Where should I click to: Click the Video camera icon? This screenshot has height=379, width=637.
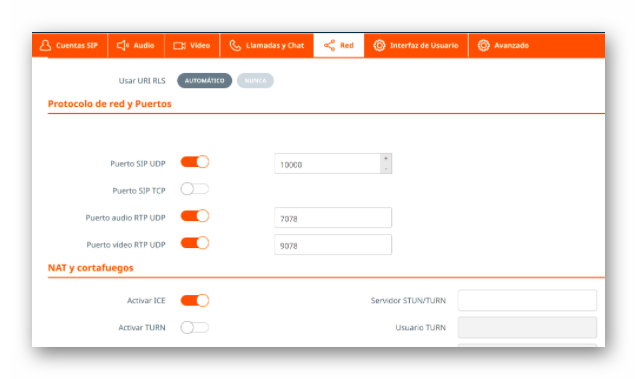pos(179,45)
